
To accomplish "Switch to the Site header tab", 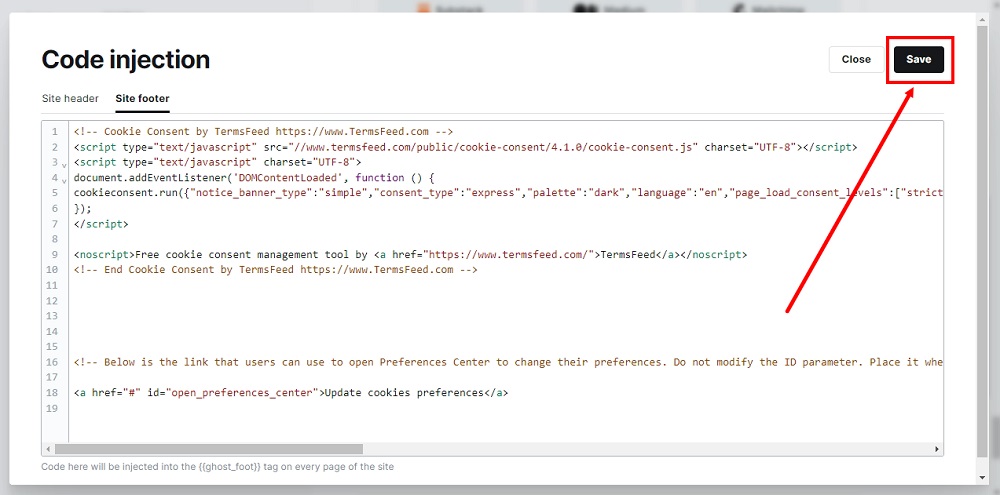I will click(x=70, y=98).
